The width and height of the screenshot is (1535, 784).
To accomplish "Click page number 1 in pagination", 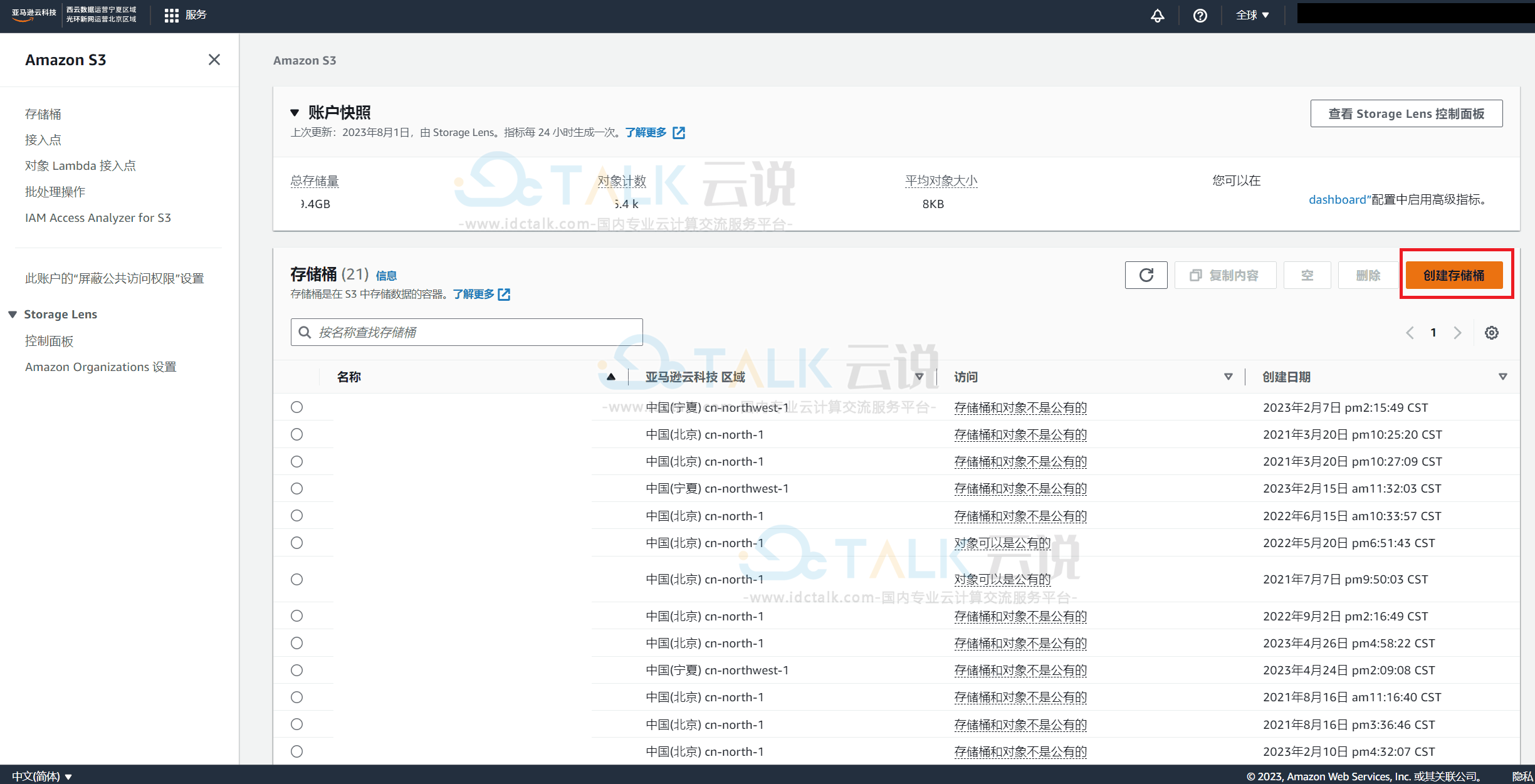I will 1433,333.
